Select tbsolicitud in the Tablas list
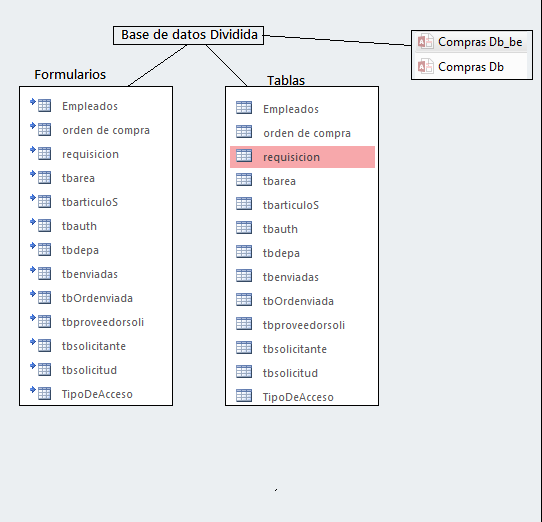 pos(290,373)
